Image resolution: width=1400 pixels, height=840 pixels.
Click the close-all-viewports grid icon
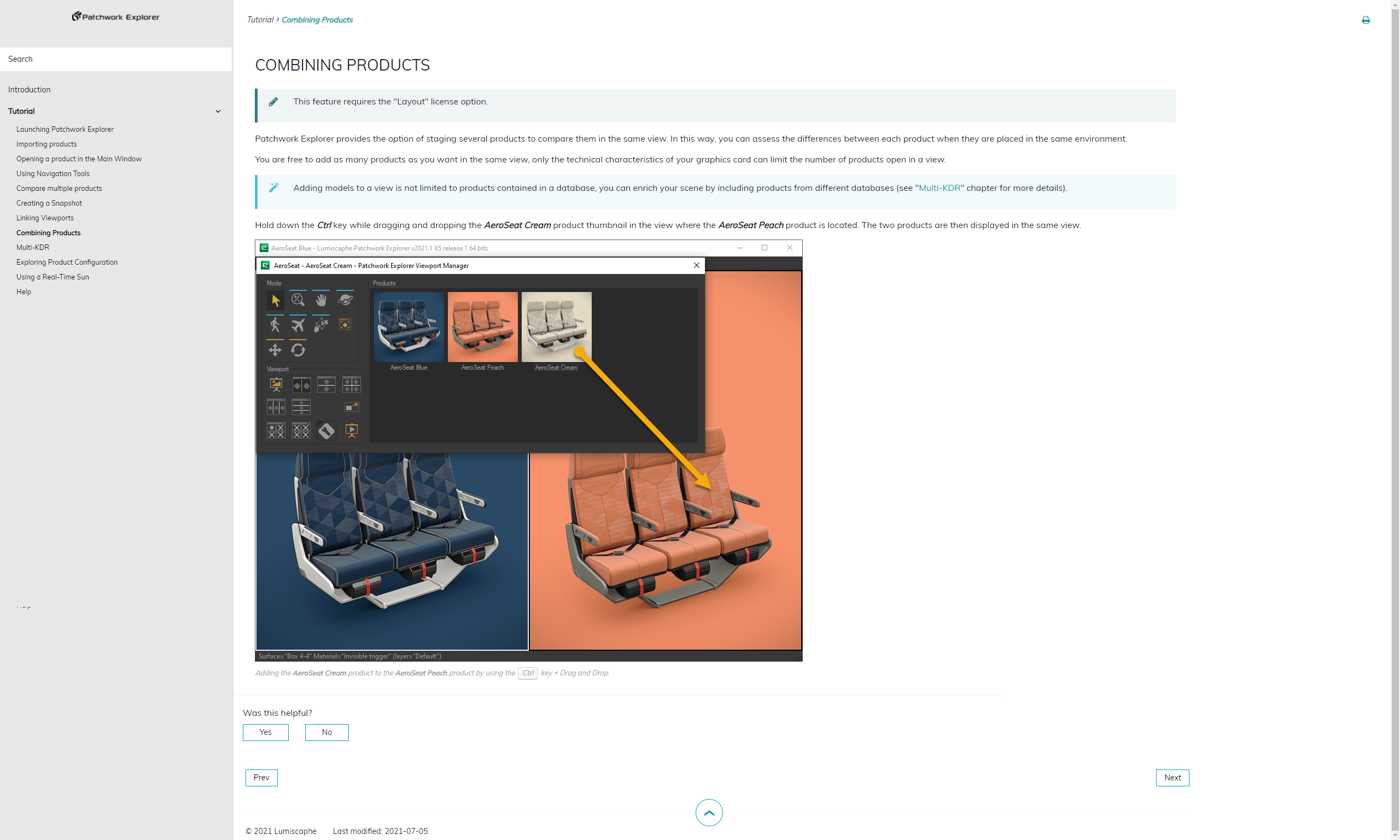(301, 431)
